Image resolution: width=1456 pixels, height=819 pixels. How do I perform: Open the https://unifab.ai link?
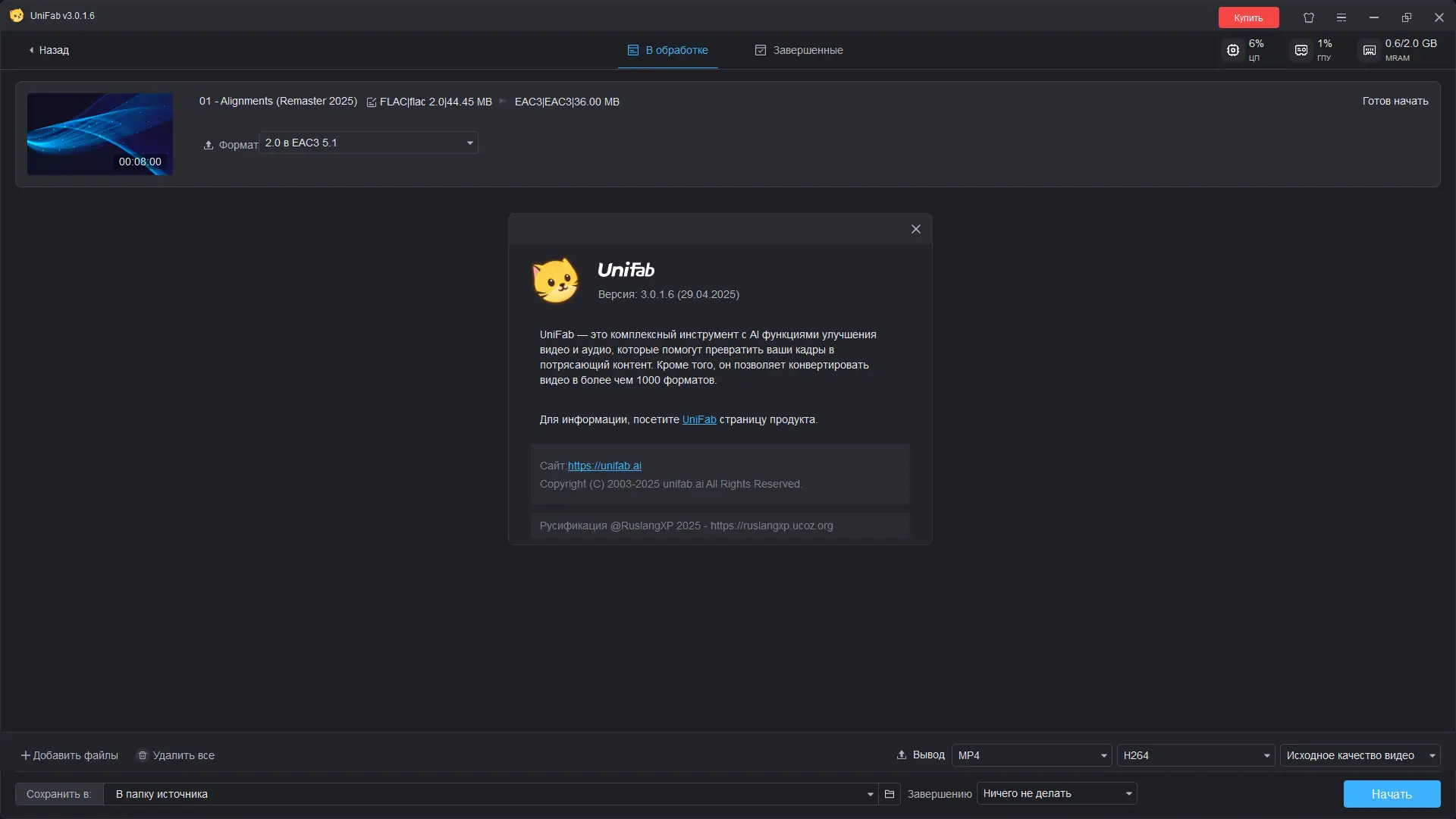pos(604,466)
